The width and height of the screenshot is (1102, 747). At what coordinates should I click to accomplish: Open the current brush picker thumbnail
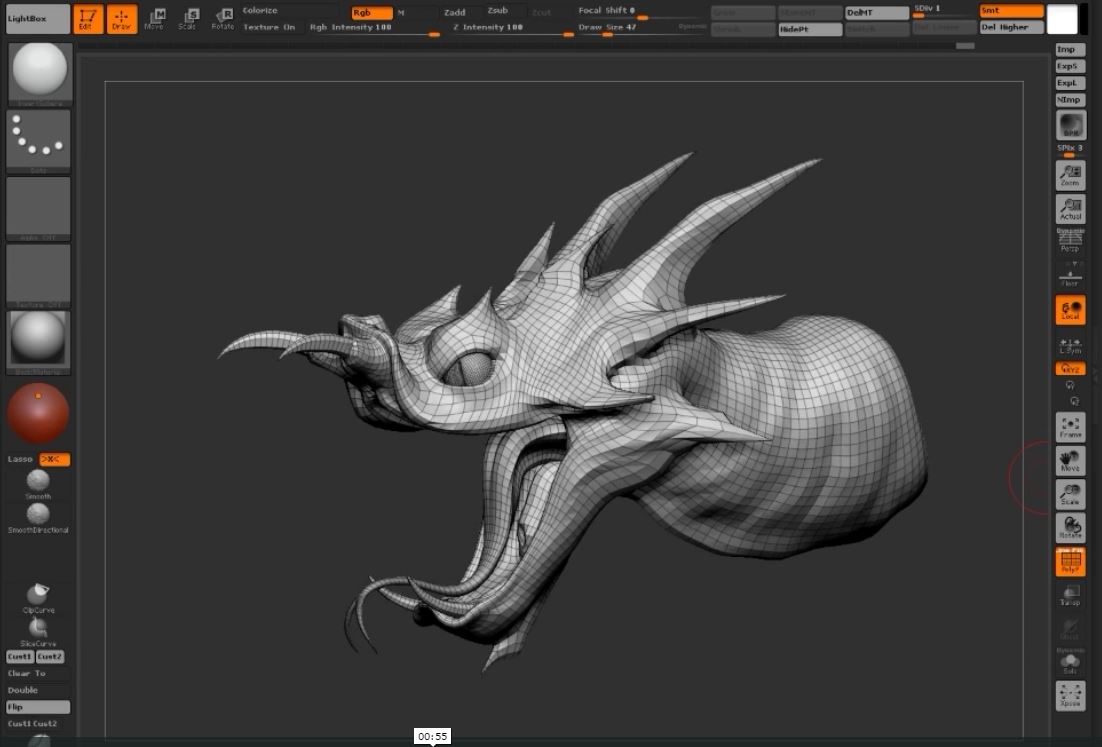coord(39,73)
